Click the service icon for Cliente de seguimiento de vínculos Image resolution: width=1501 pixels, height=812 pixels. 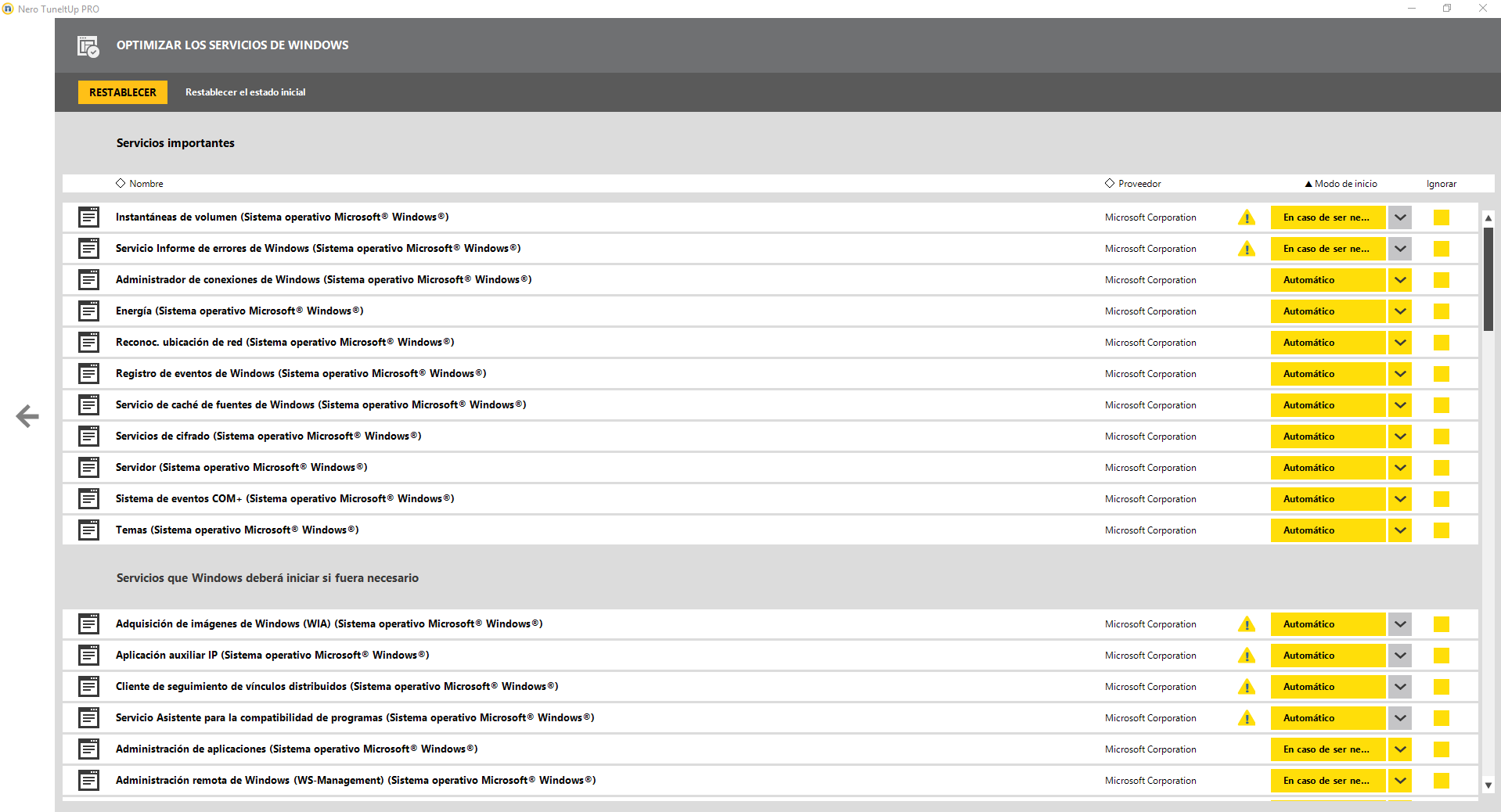(x=89, y=687)
